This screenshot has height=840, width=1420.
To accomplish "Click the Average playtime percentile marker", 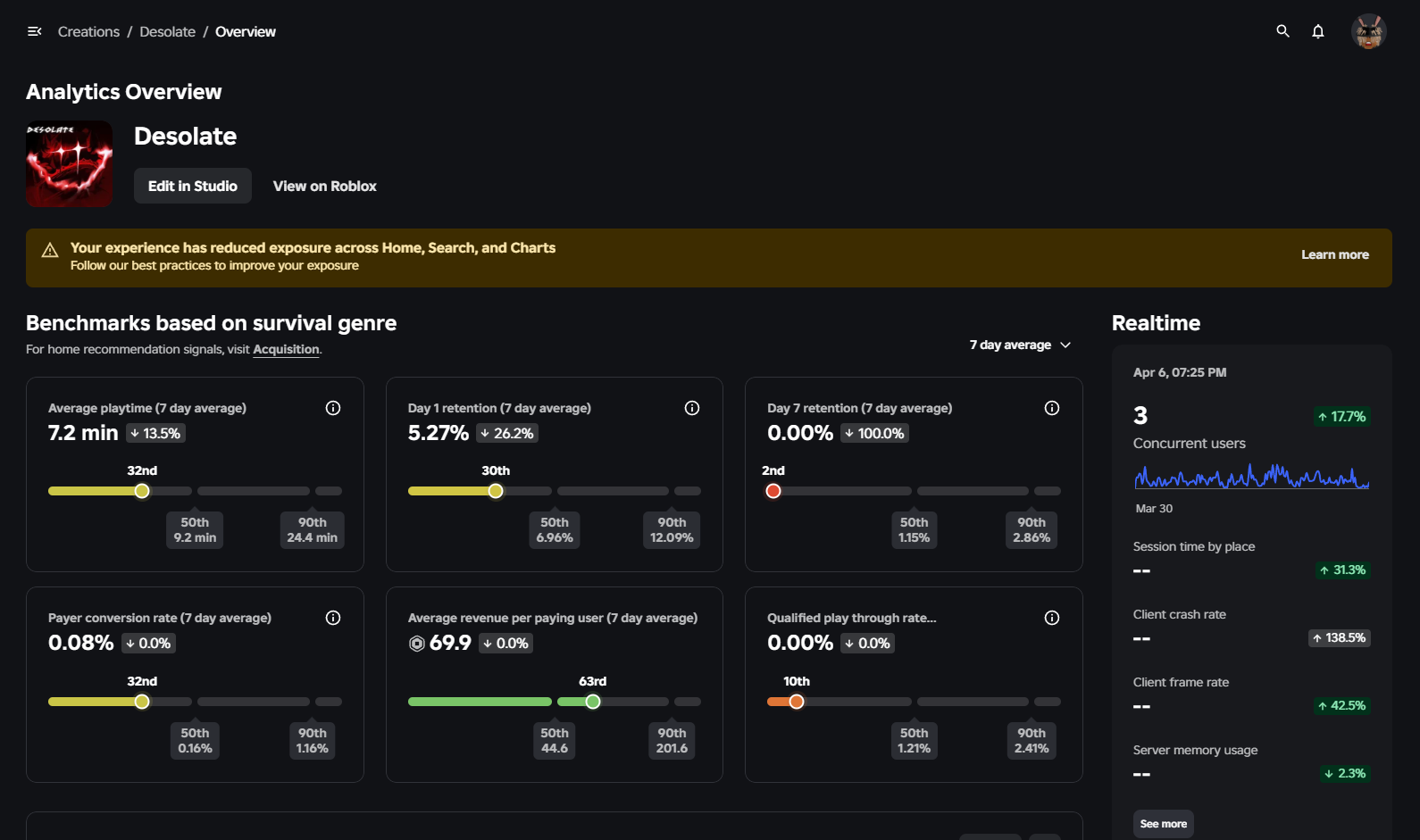I will pyautogui.click(x=142, y=491).
